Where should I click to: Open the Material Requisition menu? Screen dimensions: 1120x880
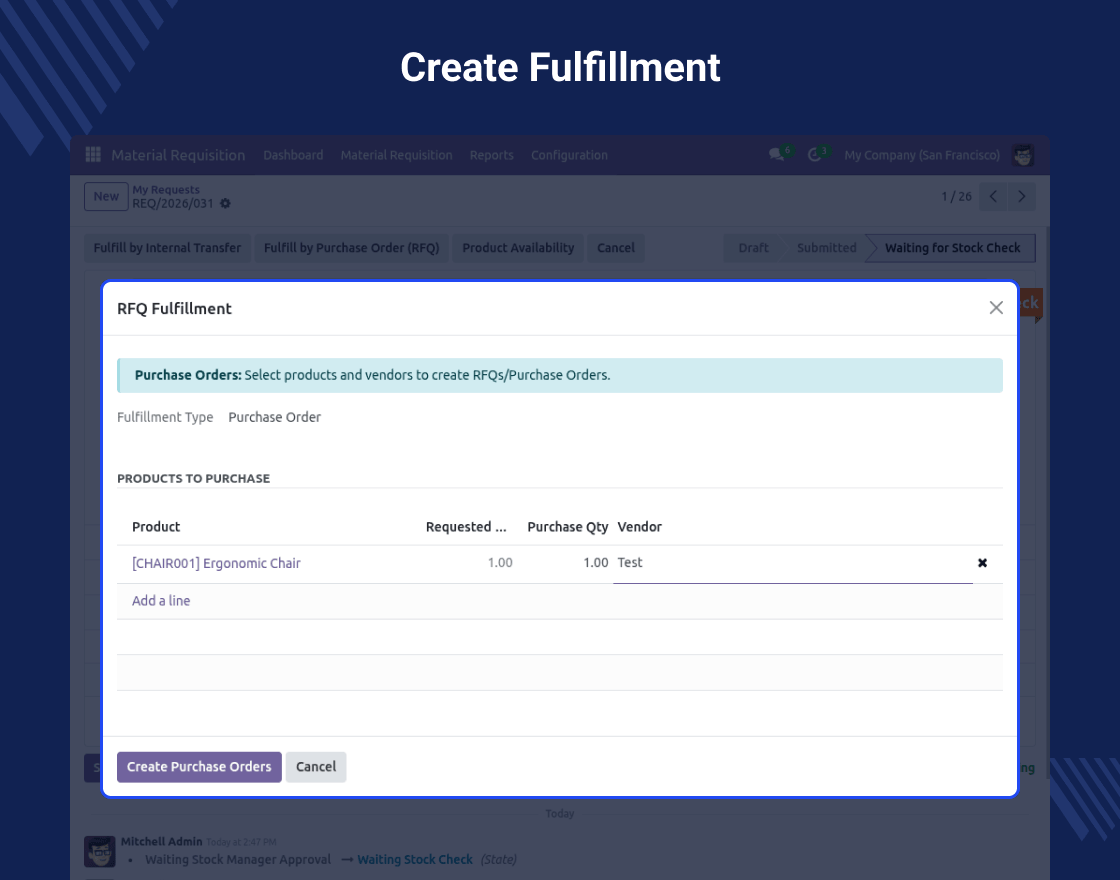point(396,155)
